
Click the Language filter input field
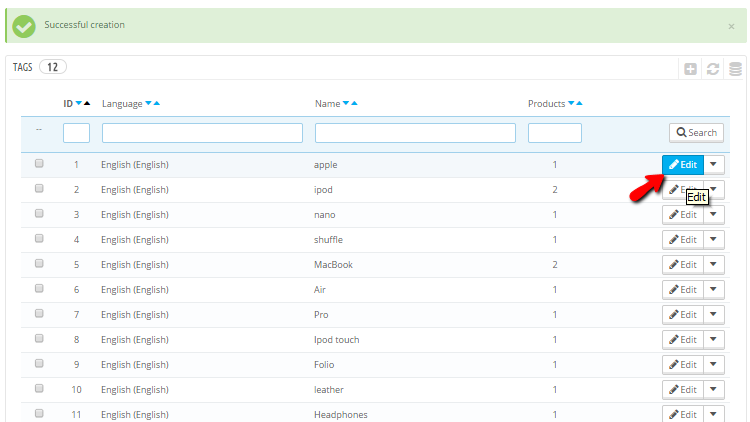pyautogui.click(x=202, y=133)
